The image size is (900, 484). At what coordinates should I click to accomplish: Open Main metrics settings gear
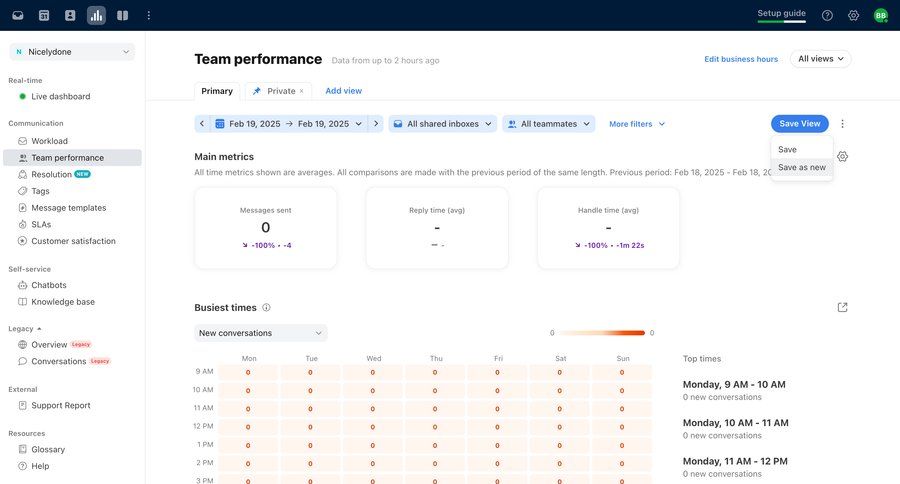[843, 157]
